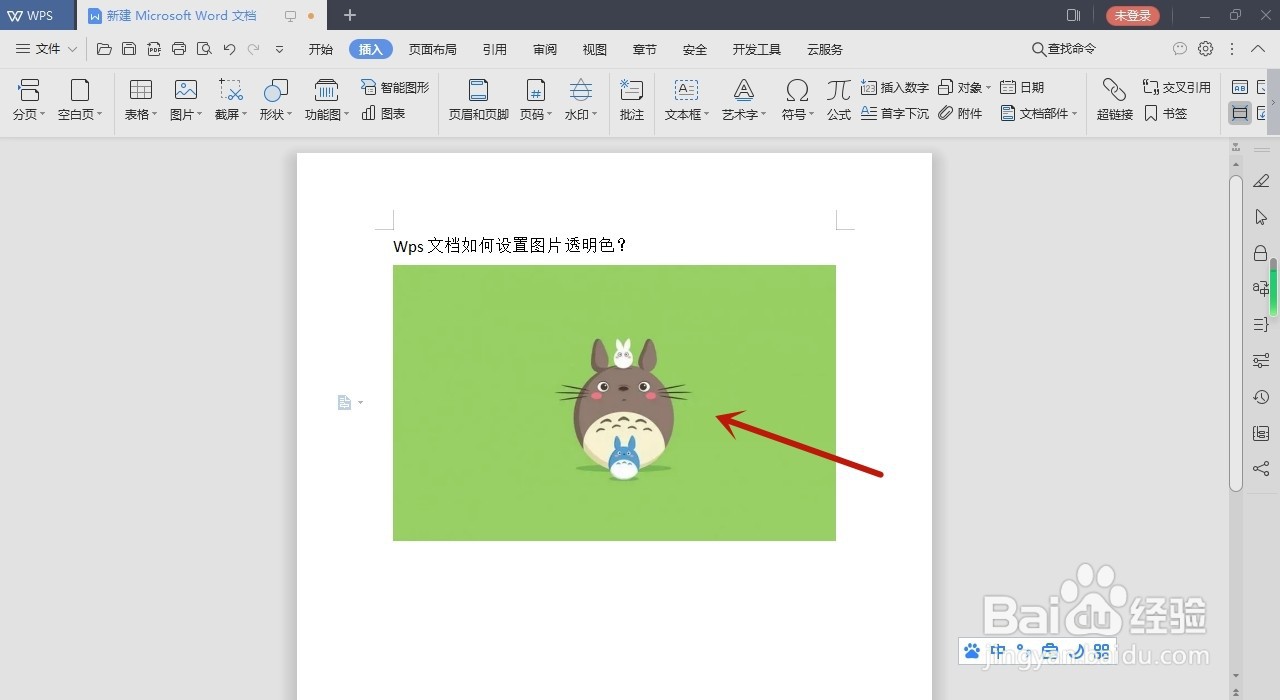Switch to 视图 tab
This screenshot has height=700, width=1280.
pyautogui.click(x=595, y=49)
